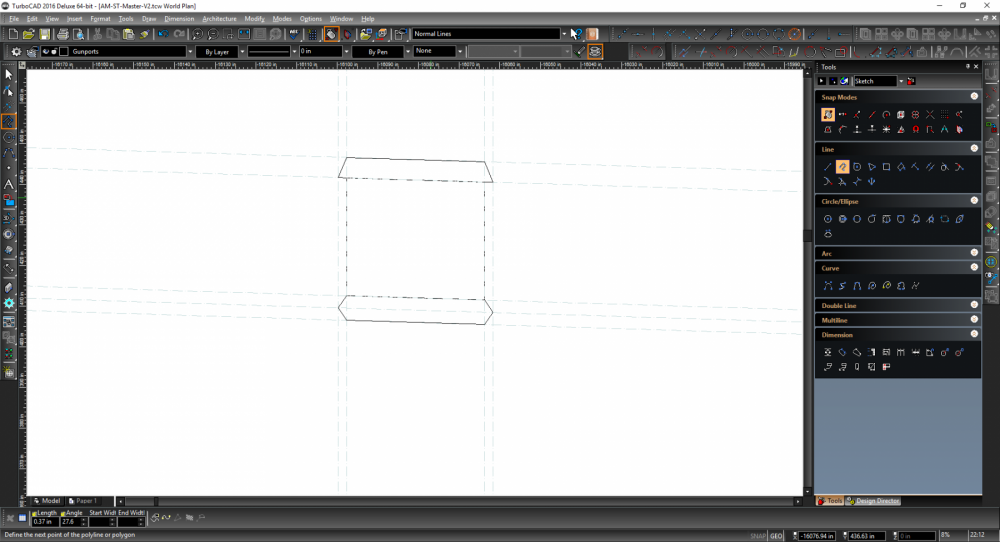Image resolution: width=1000 pixels, height=542 pixels.
Task: Switch to the Paper 1 tab
Action: point(83,501)
